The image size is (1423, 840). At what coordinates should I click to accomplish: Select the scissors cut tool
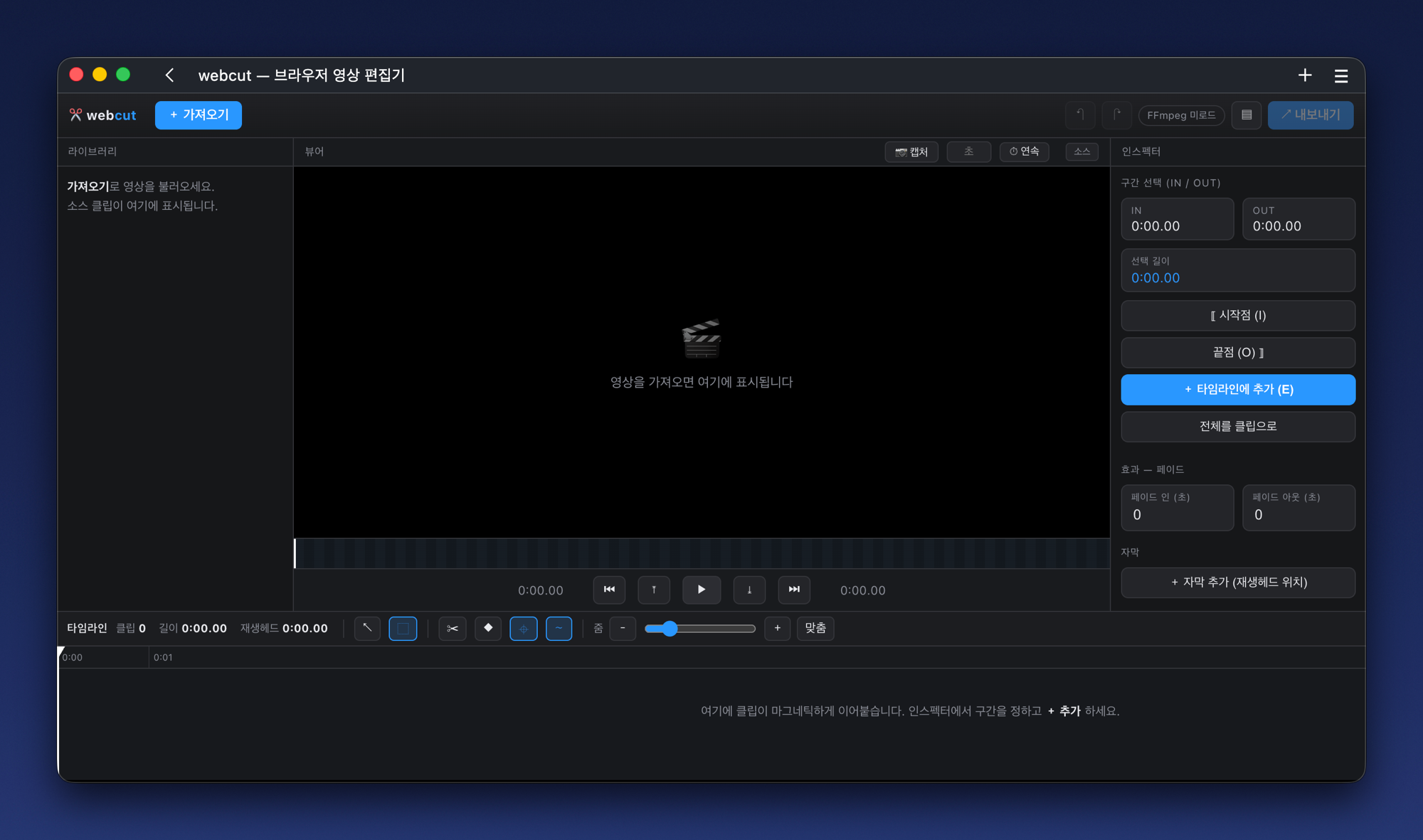pyautogui.click(x=453, y=629)
